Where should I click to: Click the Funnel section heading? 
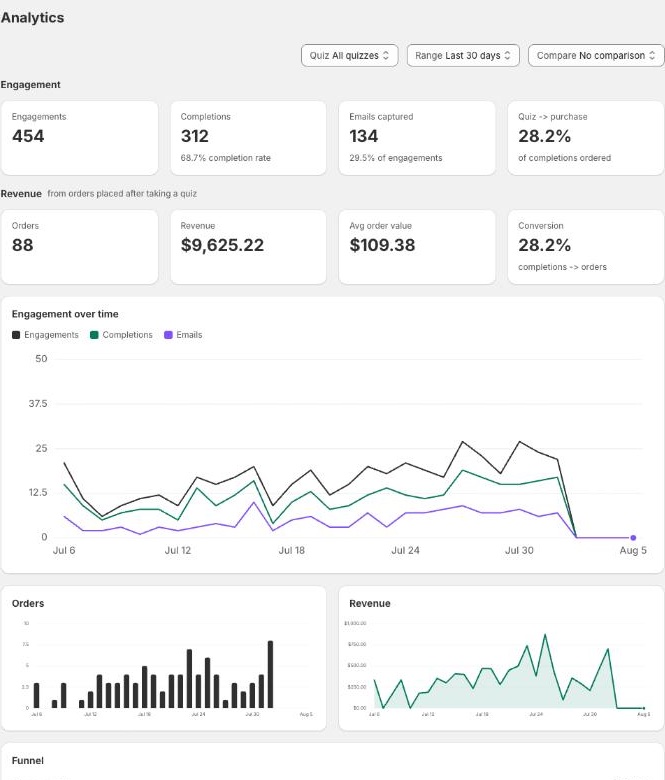28,761
